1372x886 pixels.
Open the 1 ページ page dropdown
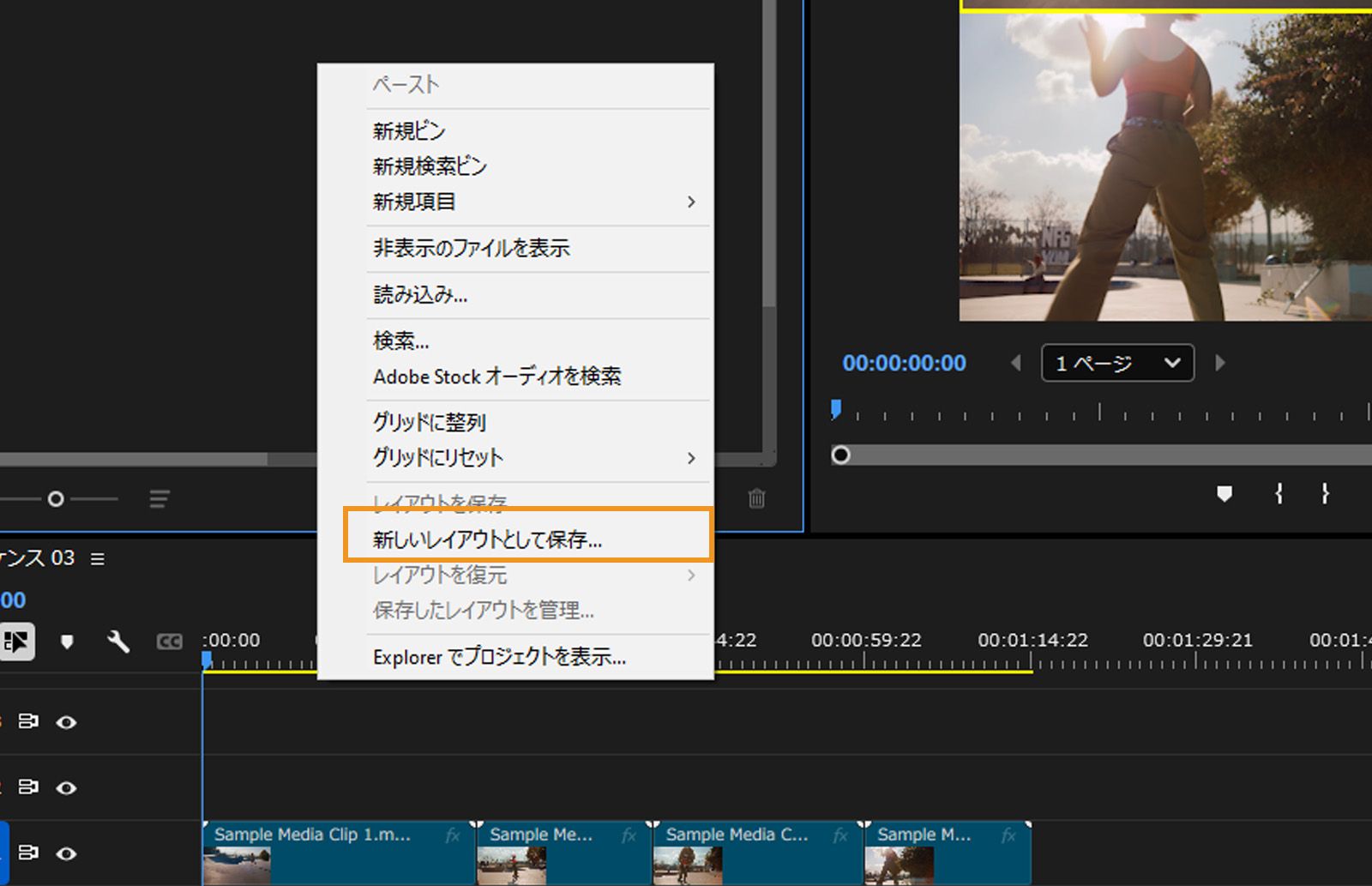[1117, 363]
